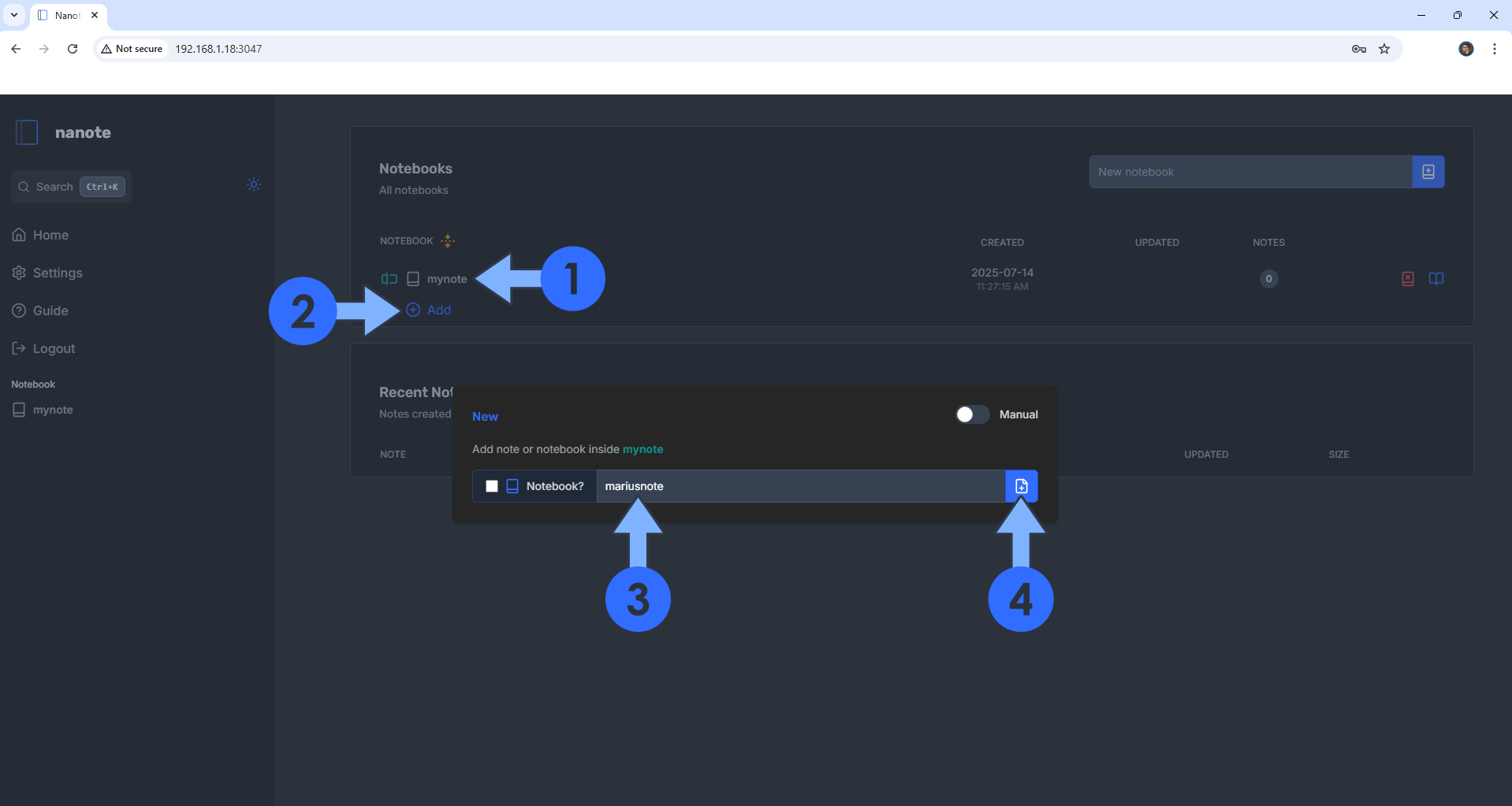The image size is (1512, 806).
Task: Click the create notebook button icon
Action: point(1428,172)
